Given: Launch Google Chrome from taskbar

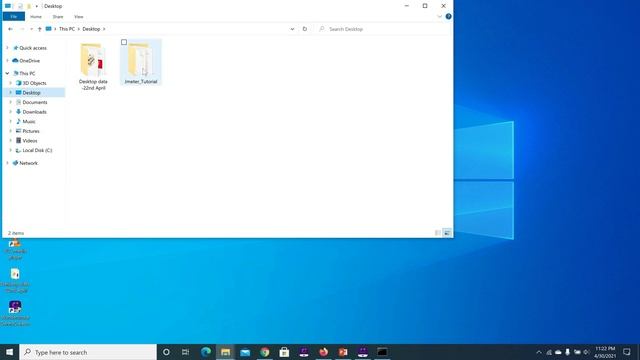Looking at the screenshot, I should coord(264,352).
